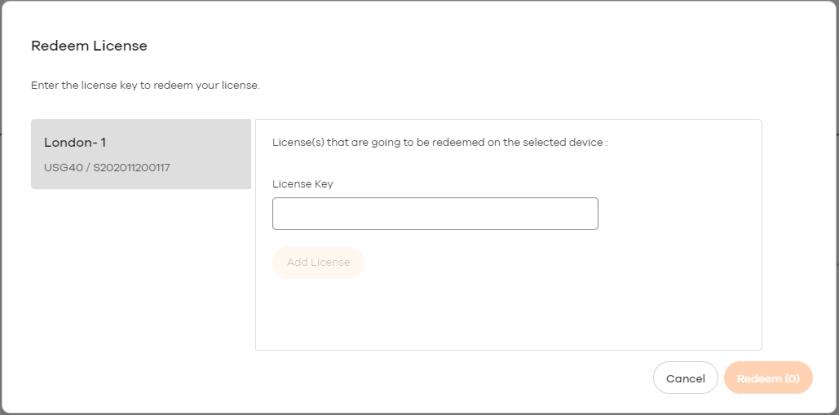Select the London-1 device name heading
This screenshot has width=839, height=415.
[x=75, y=143]
